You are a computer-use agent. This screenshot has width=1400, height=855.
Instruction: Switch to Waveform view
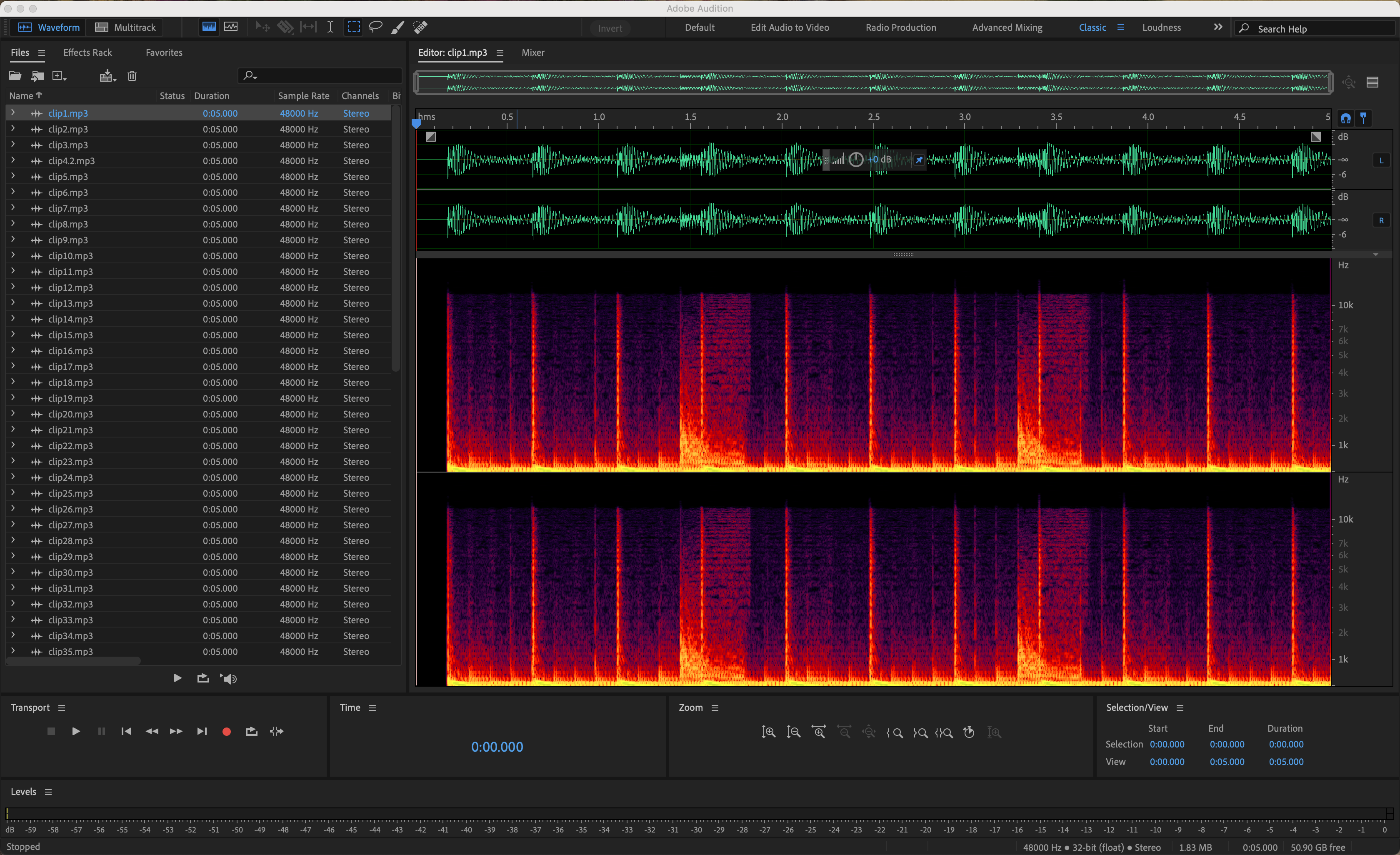click(x=49, y=27)
